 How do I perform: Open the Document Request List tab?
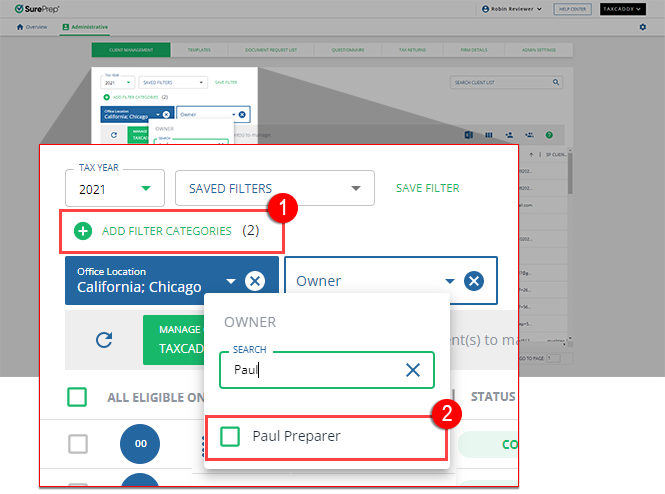pos(271,50)
